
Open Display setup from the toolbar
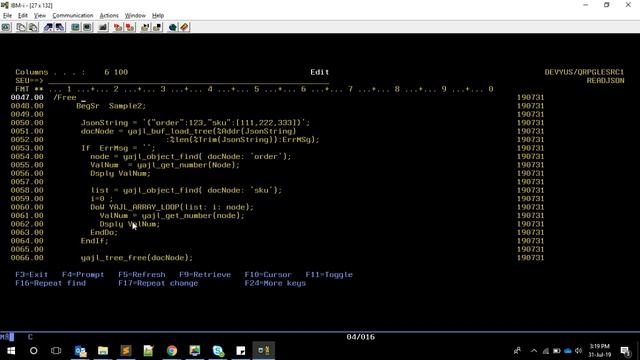tap(76, 27)
